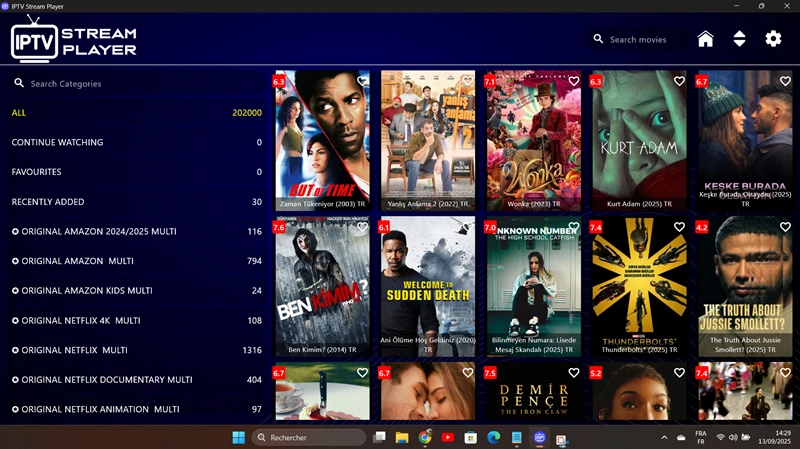Focus the Search Categories field
This screenshot has width=800, height=449.
[x=137, y=83]
